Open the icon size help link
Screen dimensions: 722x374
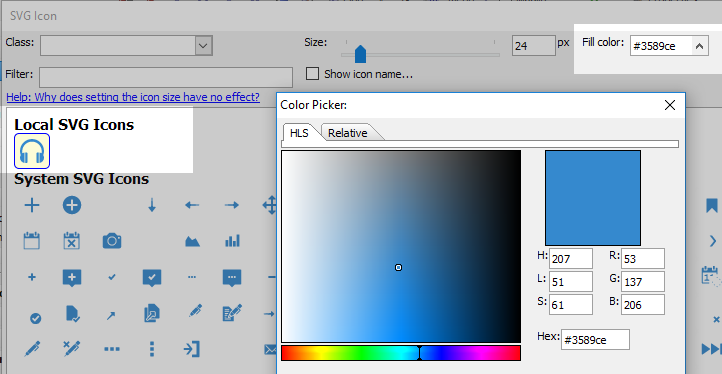(133, 97)
